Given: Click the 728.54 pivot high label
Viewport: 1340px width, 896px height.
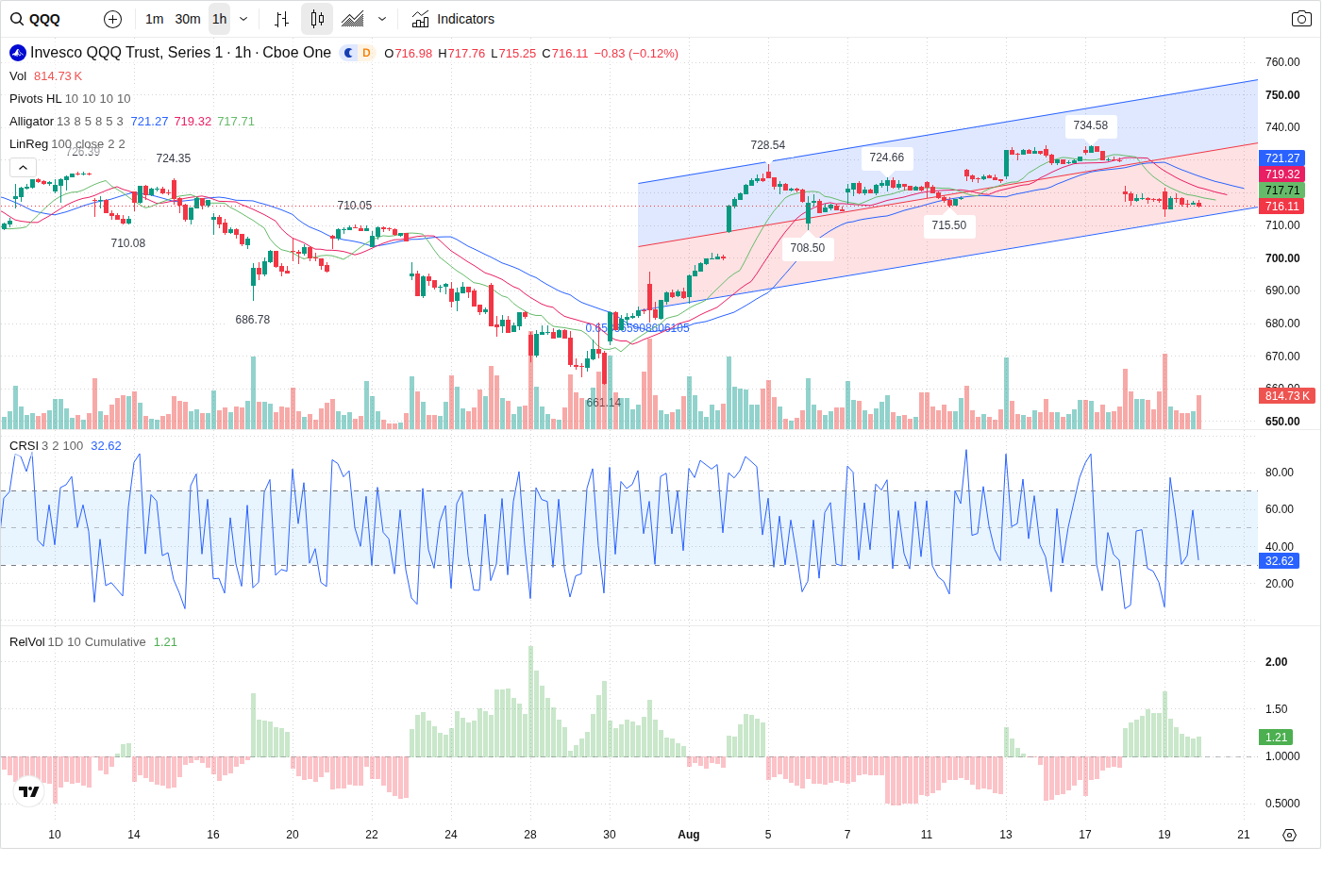Looking at the screenshot, I should point(768,145).
